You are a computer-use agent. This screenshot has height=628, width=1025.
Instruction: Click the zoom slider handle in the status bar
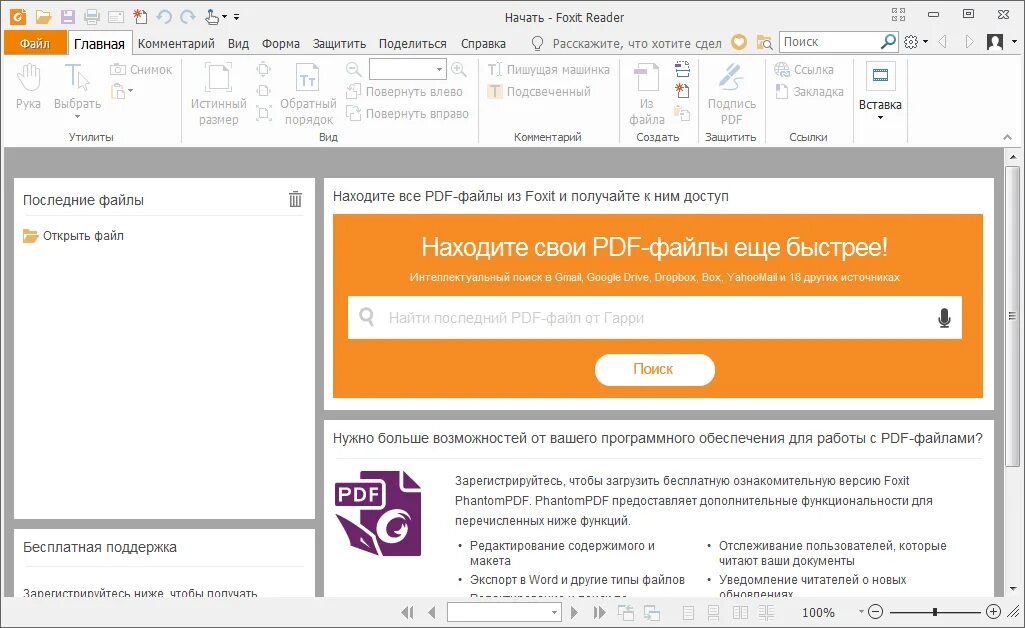coord(935,612)
